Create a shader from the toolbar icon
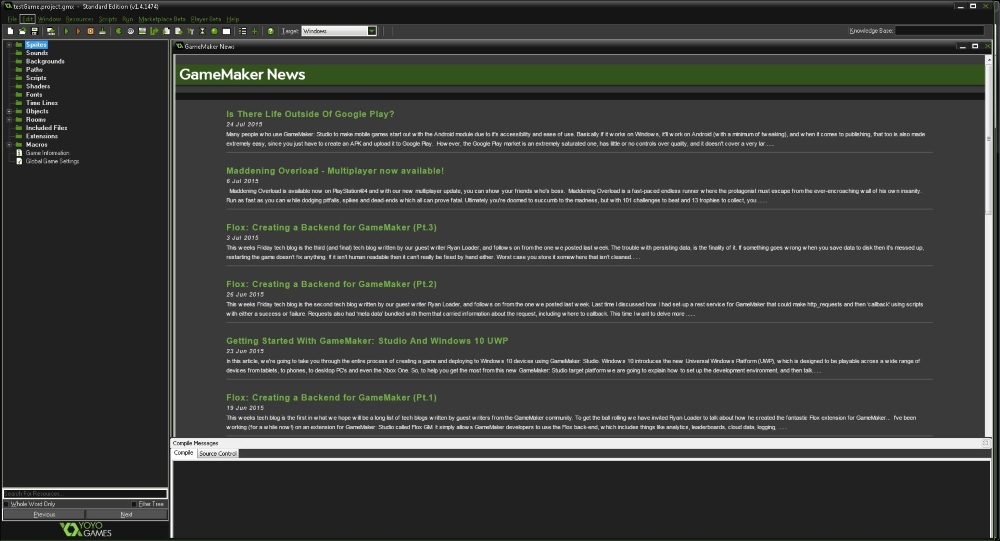 (x=179, y=31)
